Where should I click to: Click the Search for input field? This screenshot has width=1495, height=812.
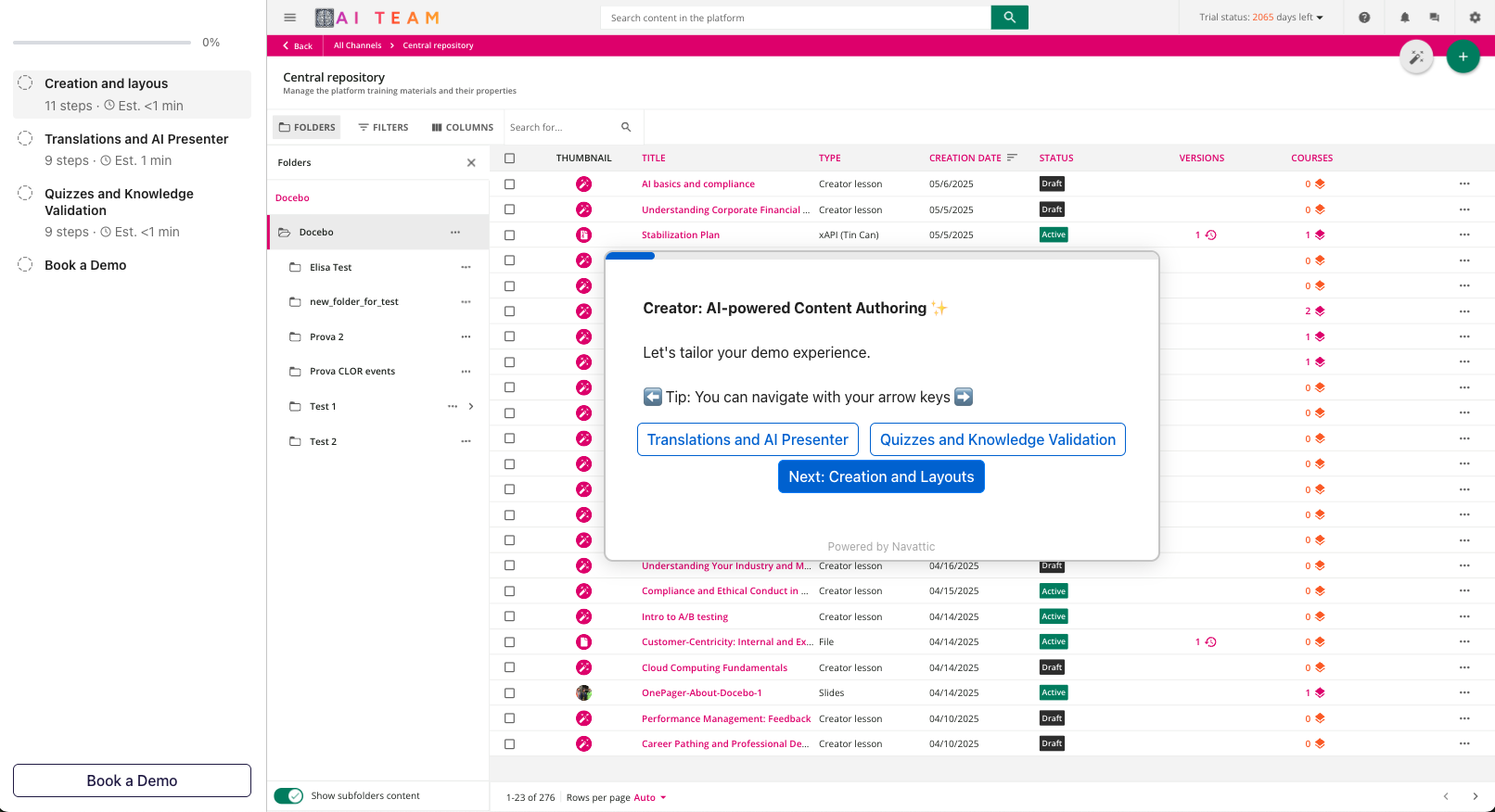point(561,128)
